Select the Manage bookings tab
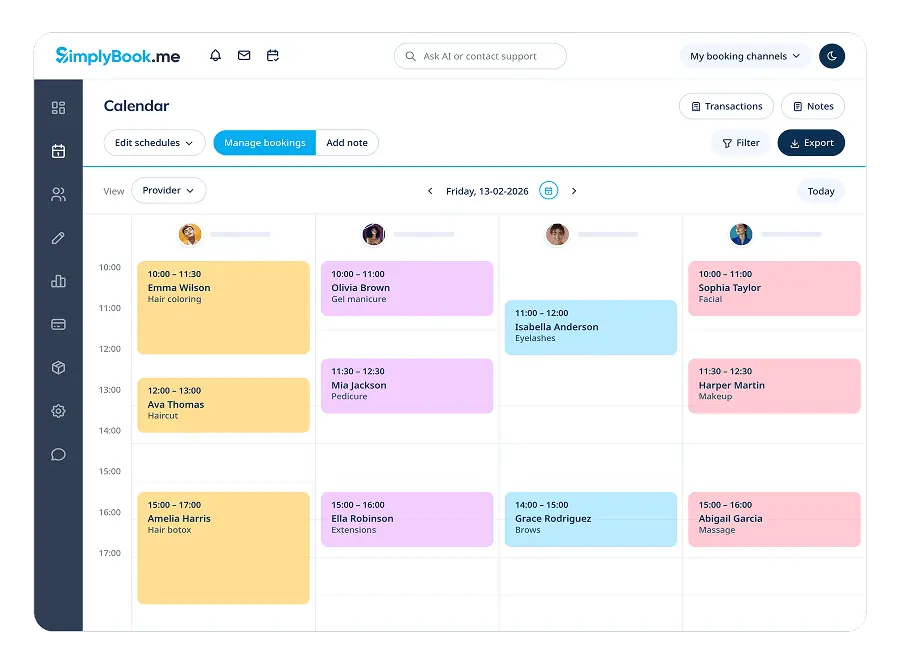Image resolution: width=900 pixels, height=664 pixels. click(x=265, y=142)
